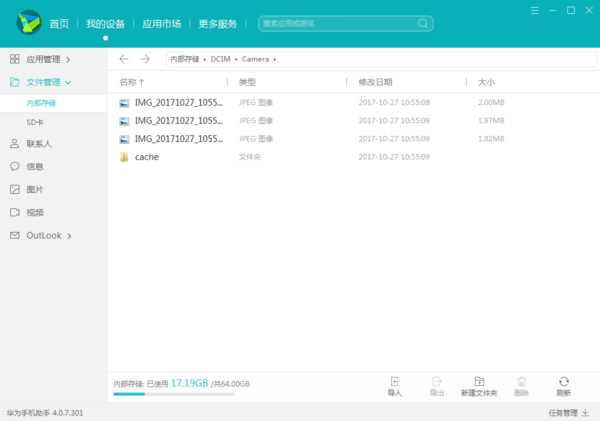
Task: Click DCIM in the breadcrumb path
Action: [x=220, y=60]
